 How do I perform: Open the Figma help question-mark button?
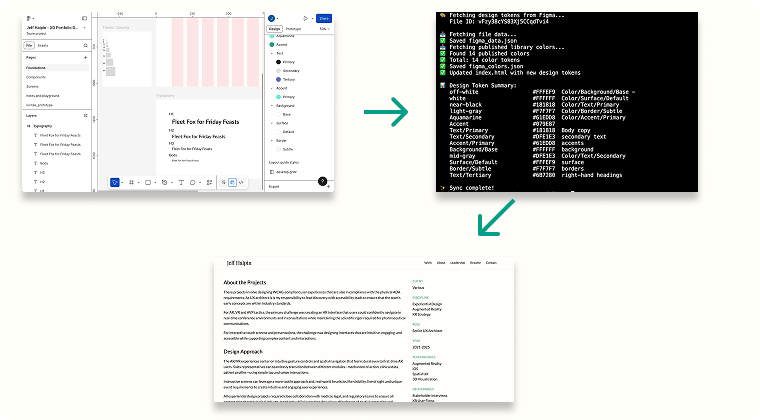tap(322, 181)
